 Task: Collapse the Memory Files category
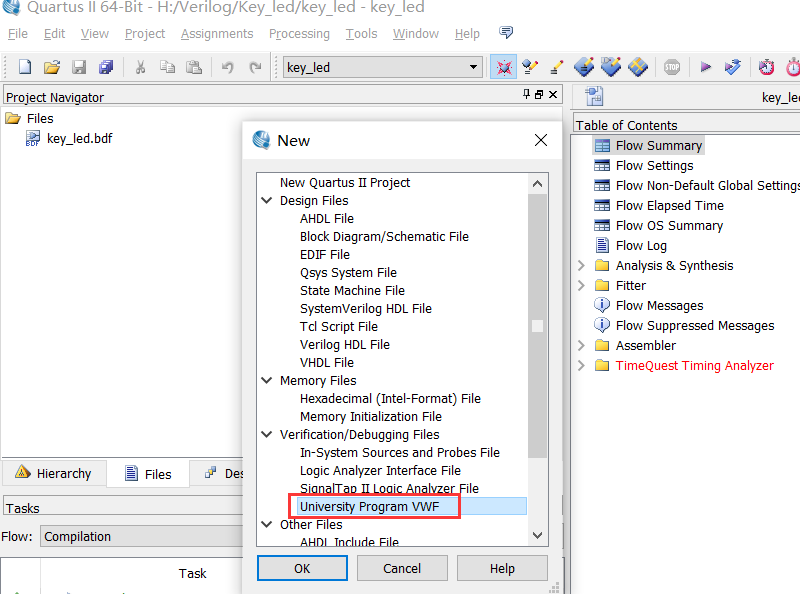pos(266,381)
